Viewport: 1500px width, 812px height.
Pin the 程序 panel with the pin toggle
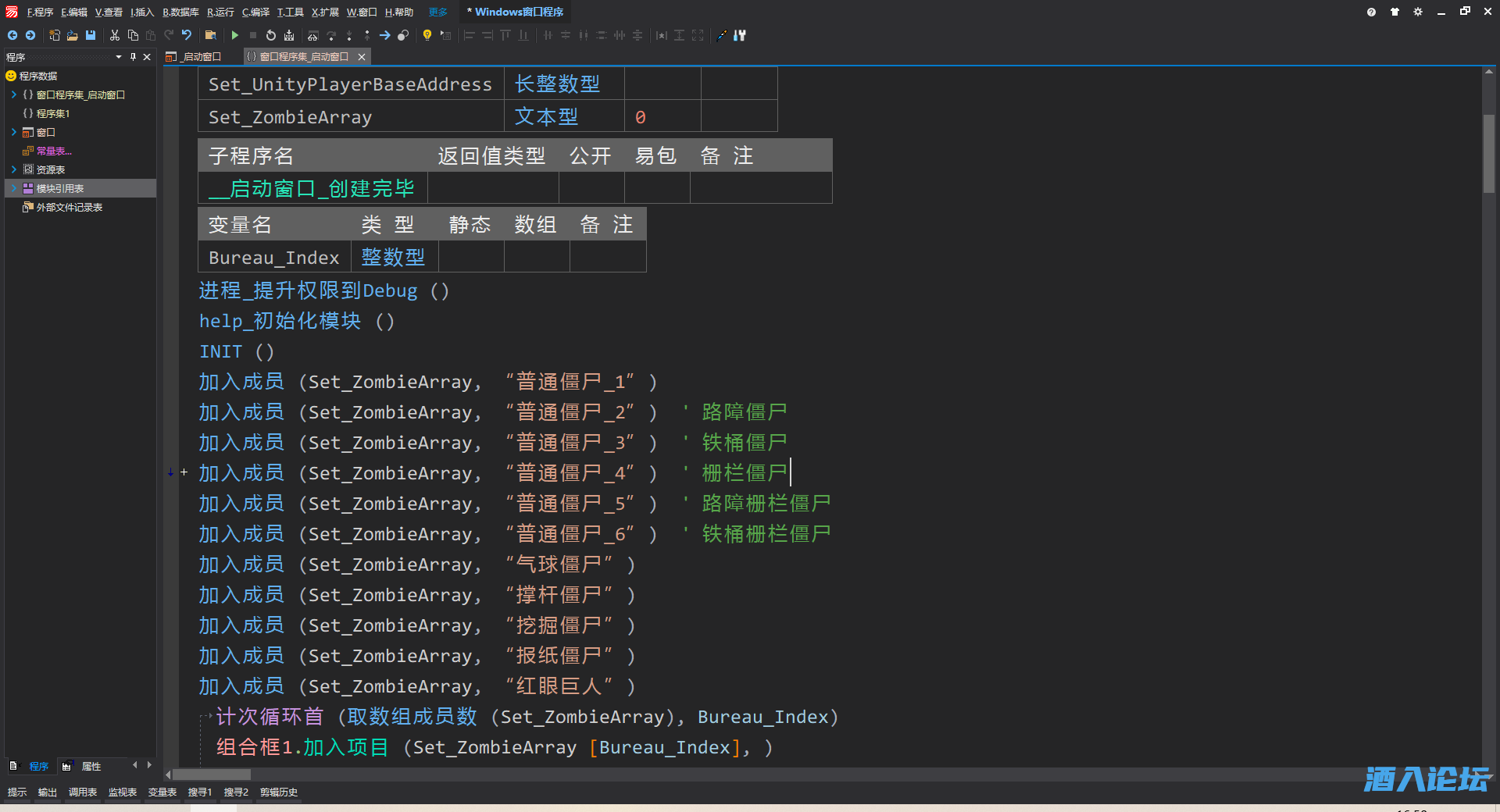(x=134, y=56)
